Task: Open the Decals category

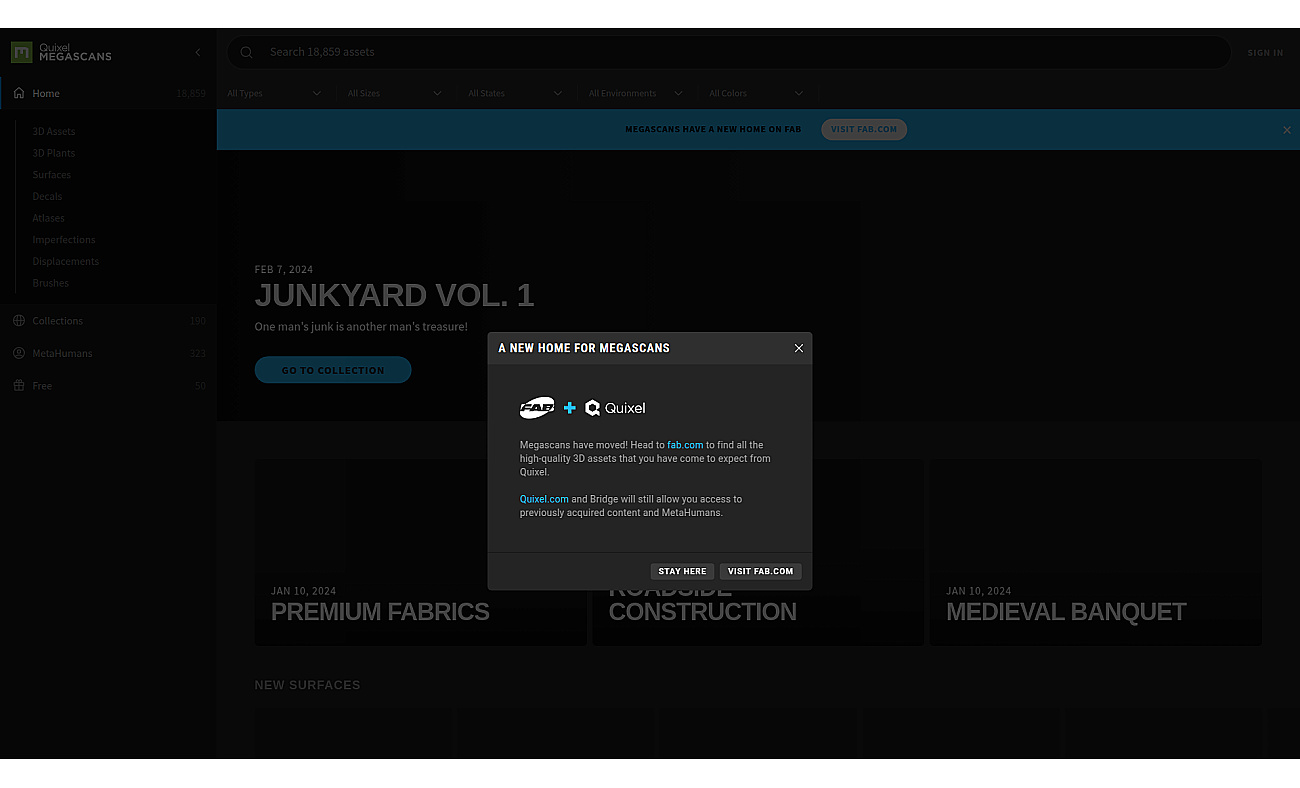Action: pyautogui.click(x=47, y=196)
